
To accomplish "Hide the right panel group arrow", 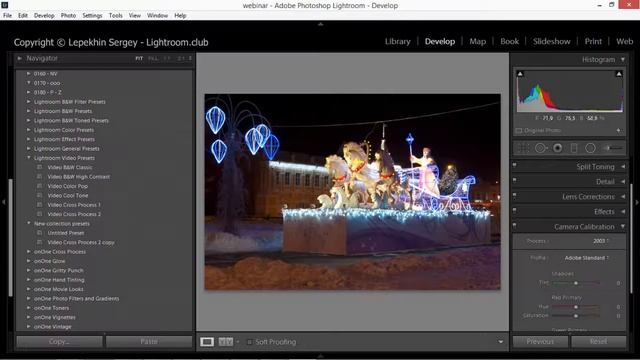I will point(636,202).
